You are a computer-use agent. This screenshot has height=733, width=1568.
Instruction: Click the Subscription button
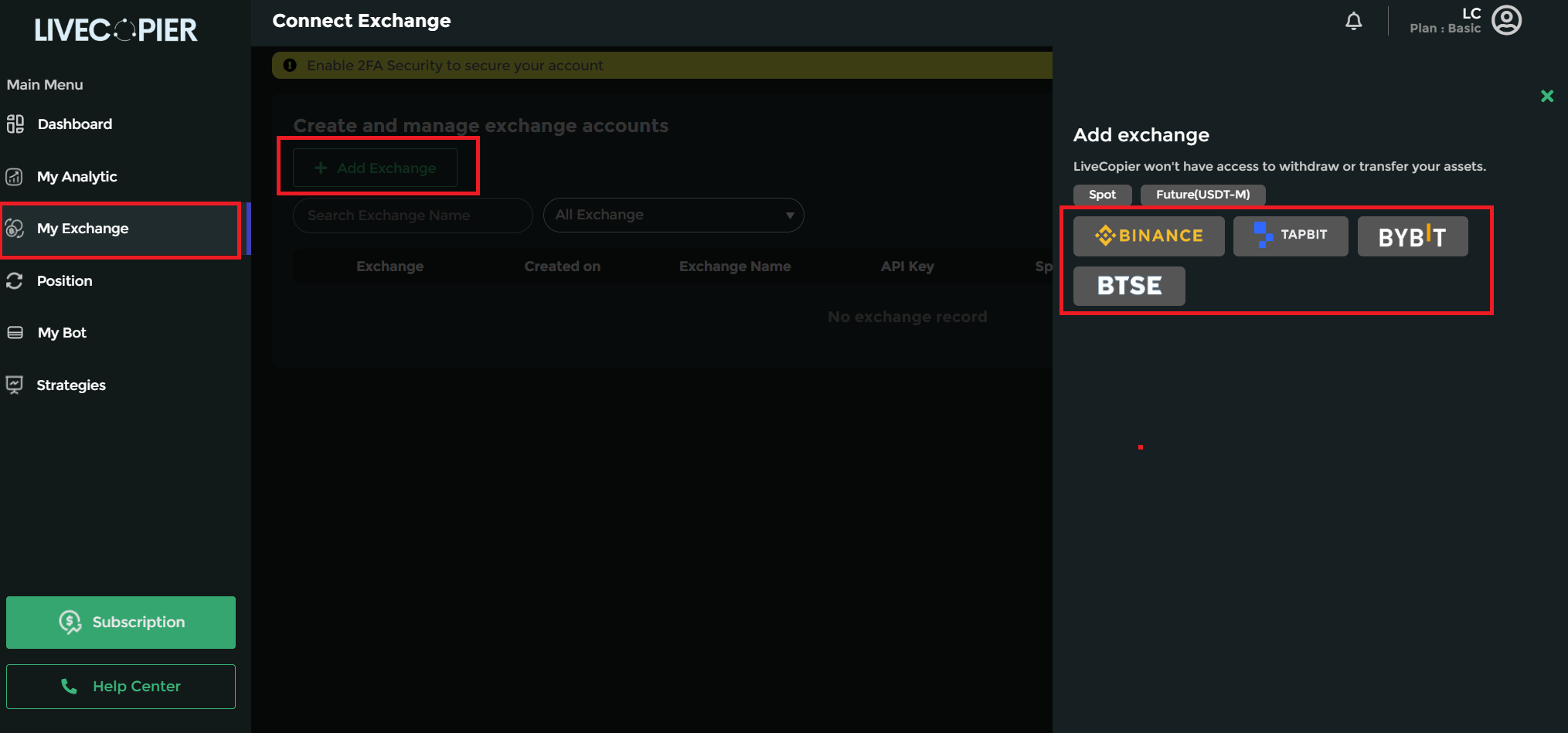[x=121, y=623]
